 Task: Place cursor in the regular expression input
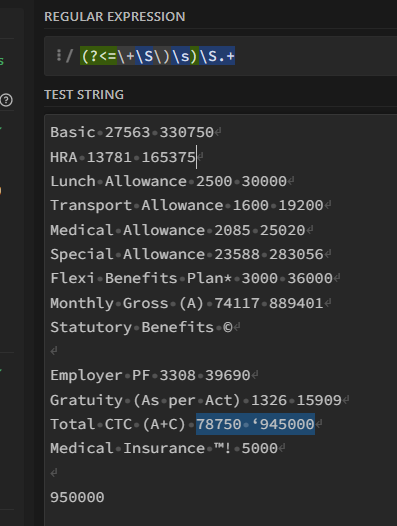pos(220,56)
